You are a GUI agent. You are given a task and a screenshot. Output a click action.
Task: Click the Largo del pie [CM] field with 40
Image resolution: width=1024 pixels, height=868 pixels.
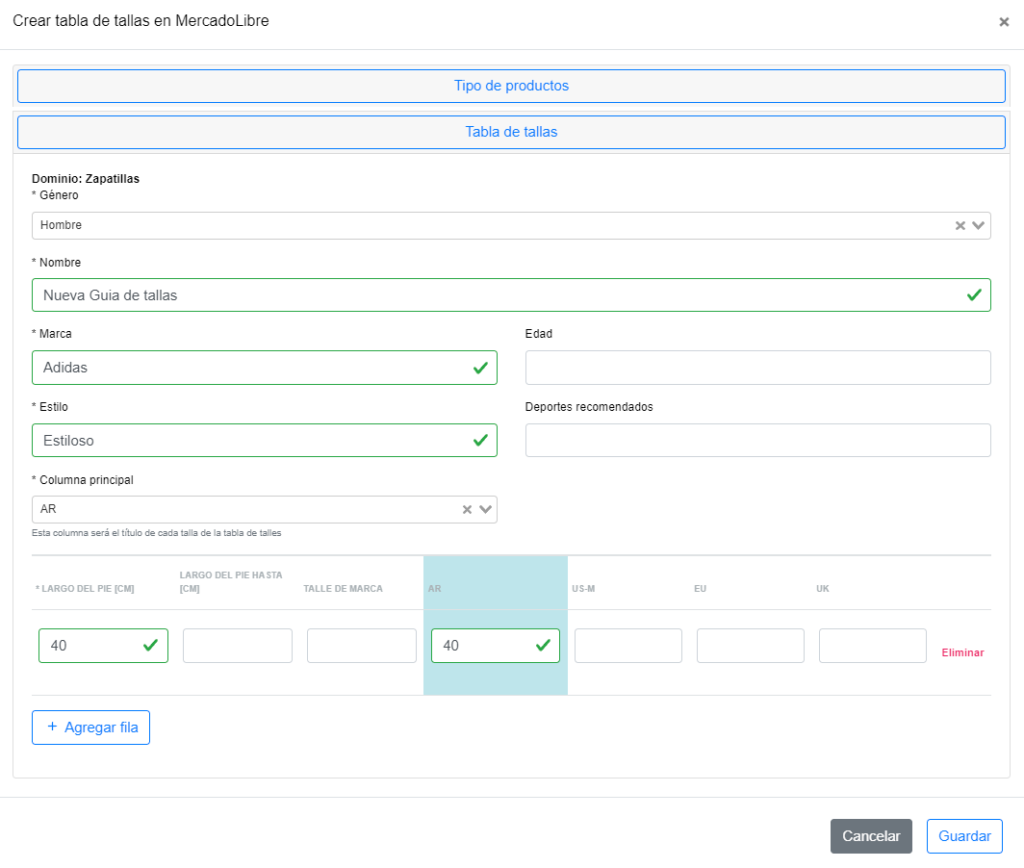click(103, 645)
